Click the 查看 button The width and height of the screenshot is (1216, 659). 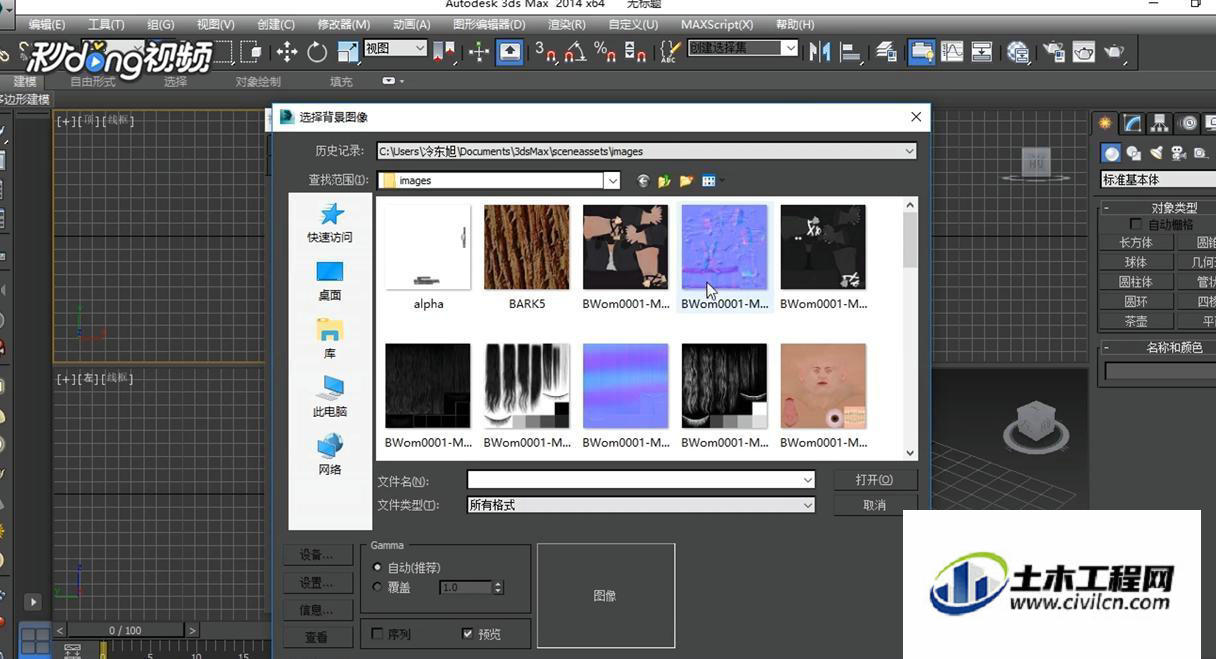pyautogui.click(x=317, y=637)
